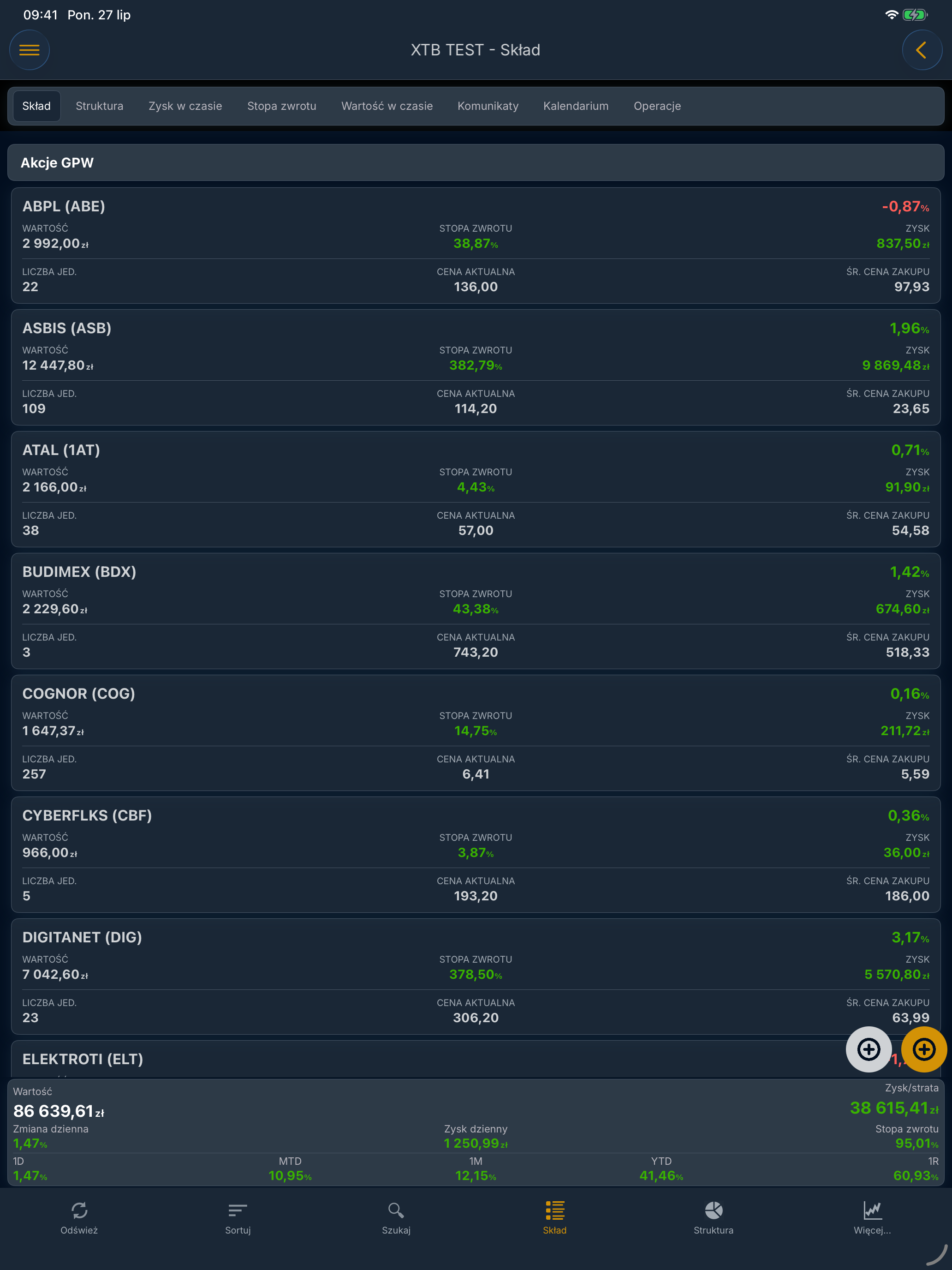Open the BUDIMEX (BDX) position
The height and width of the screenshot is (1270, 952).
pos(476,611)
